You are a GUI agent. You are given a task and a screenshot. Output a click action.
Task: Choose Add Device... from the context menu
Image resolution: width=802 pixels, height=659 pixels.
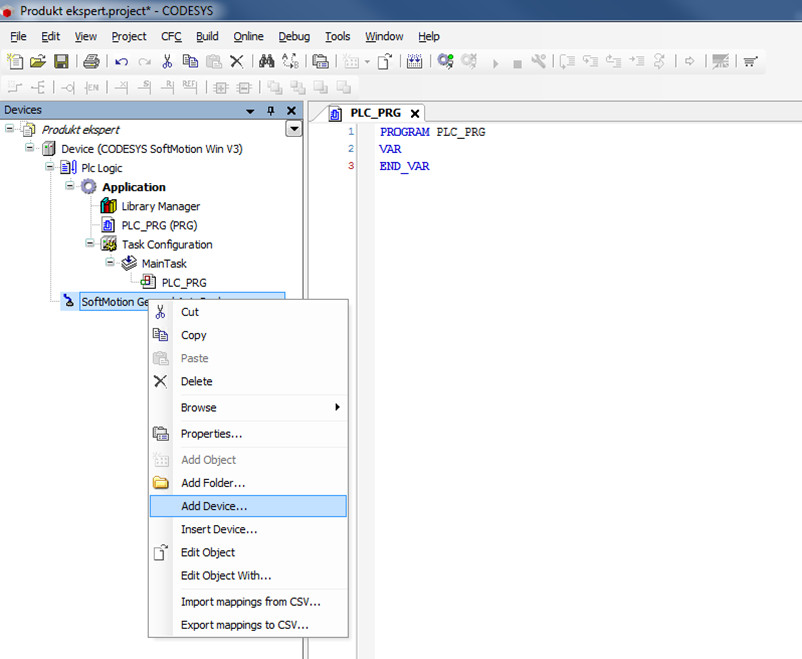pyautogui.click(x=248, y=506)
